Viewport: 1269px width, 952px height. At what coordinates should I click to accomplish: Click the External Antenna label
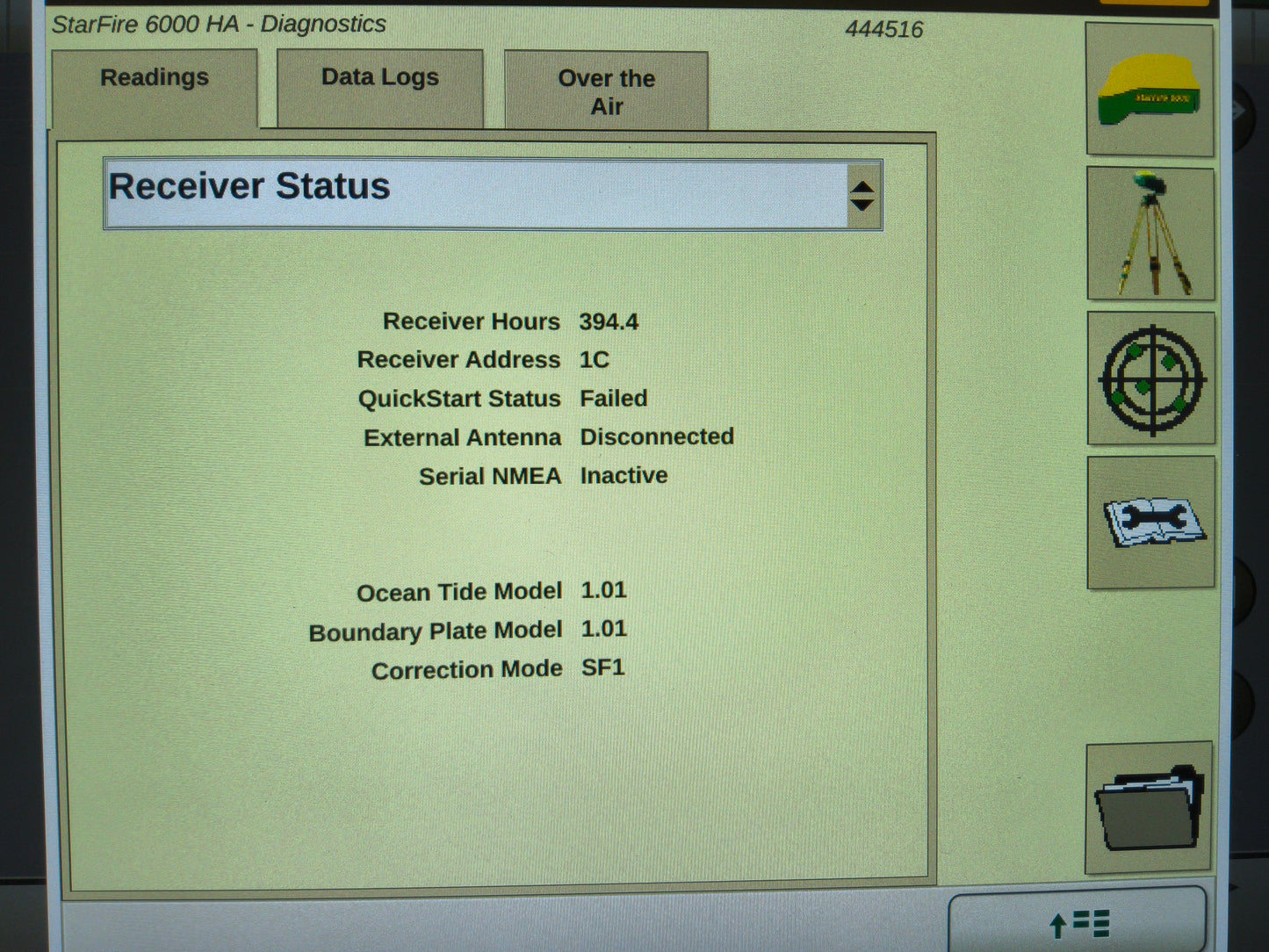coord(463,437)
